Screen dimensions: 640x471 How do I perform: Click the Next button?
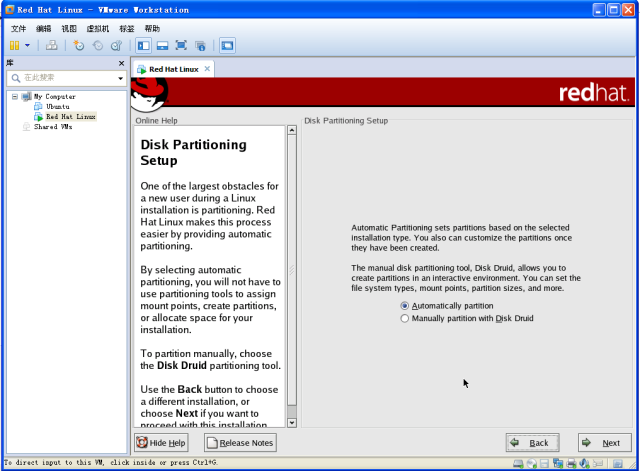(604, 443)
